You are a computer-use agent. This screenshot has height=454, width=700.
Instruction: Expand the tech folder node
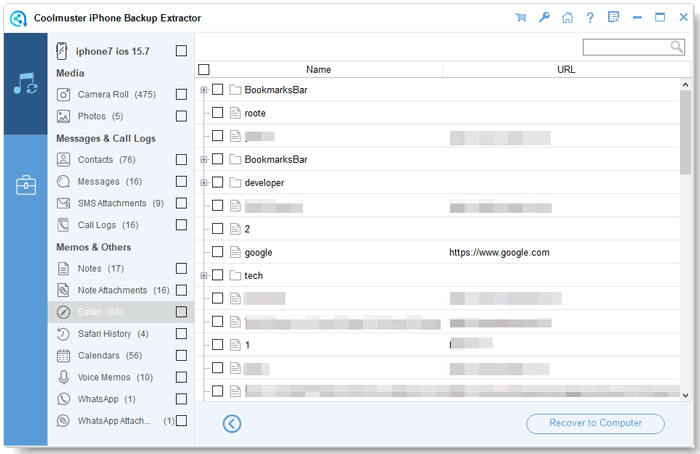[204, 275]
